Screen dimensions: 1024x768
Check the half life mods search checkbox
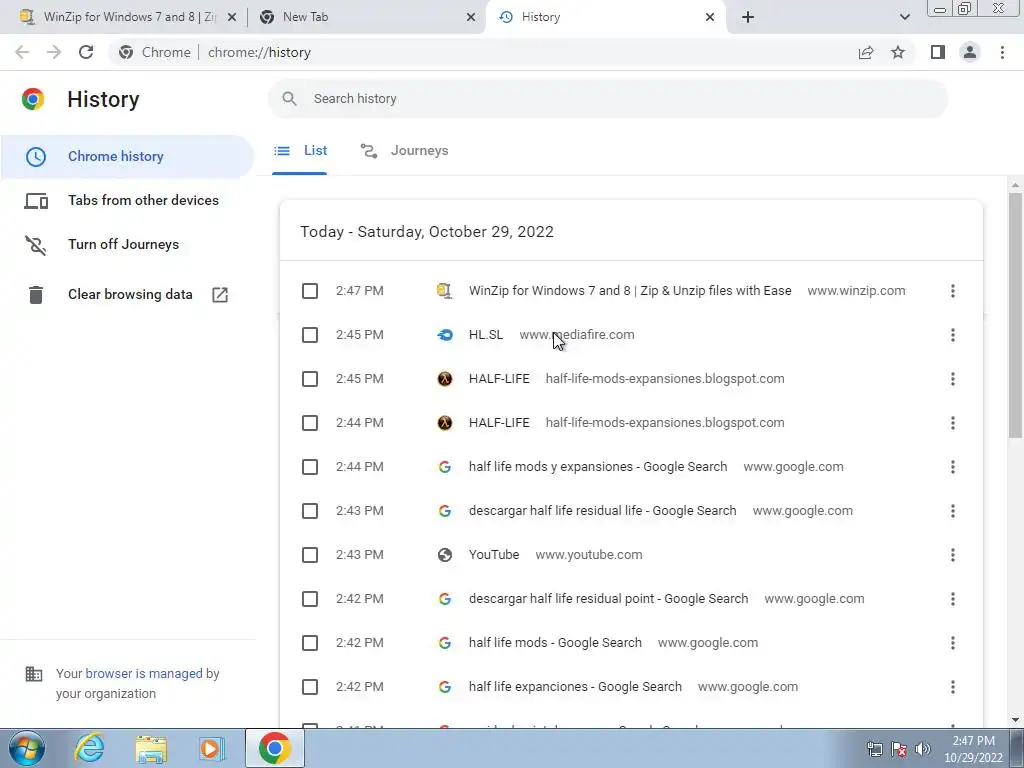point(310,643)
